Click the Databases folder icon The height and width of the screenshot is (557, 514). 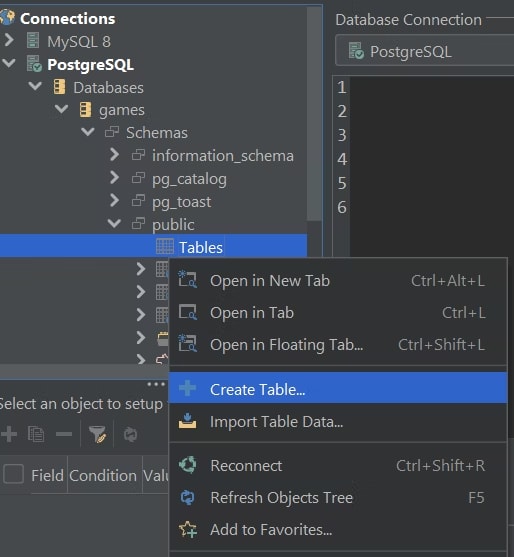(59, 87)
